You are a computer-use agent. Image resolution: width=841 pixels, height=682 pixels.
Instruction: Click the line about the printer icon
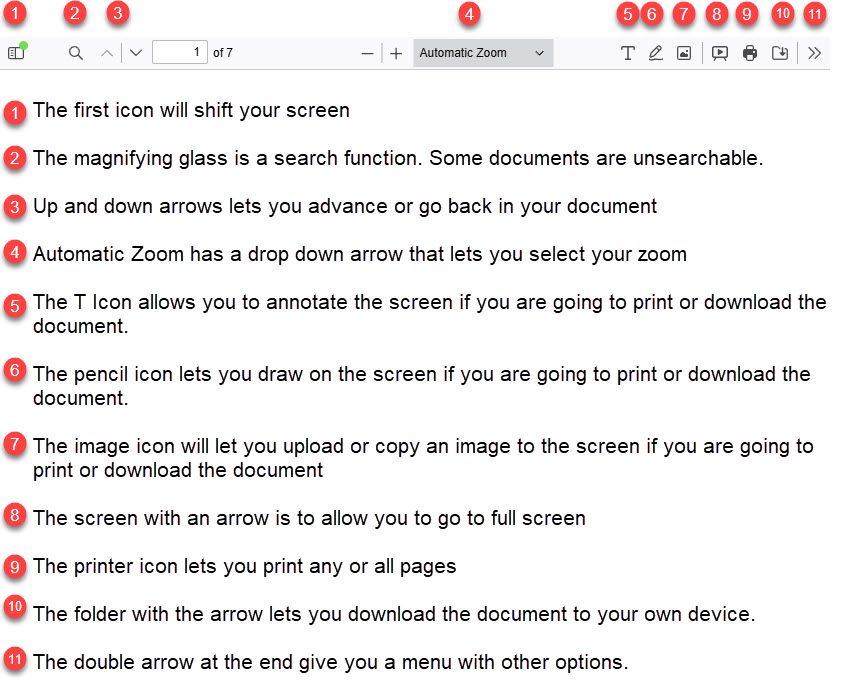(244, 567)
